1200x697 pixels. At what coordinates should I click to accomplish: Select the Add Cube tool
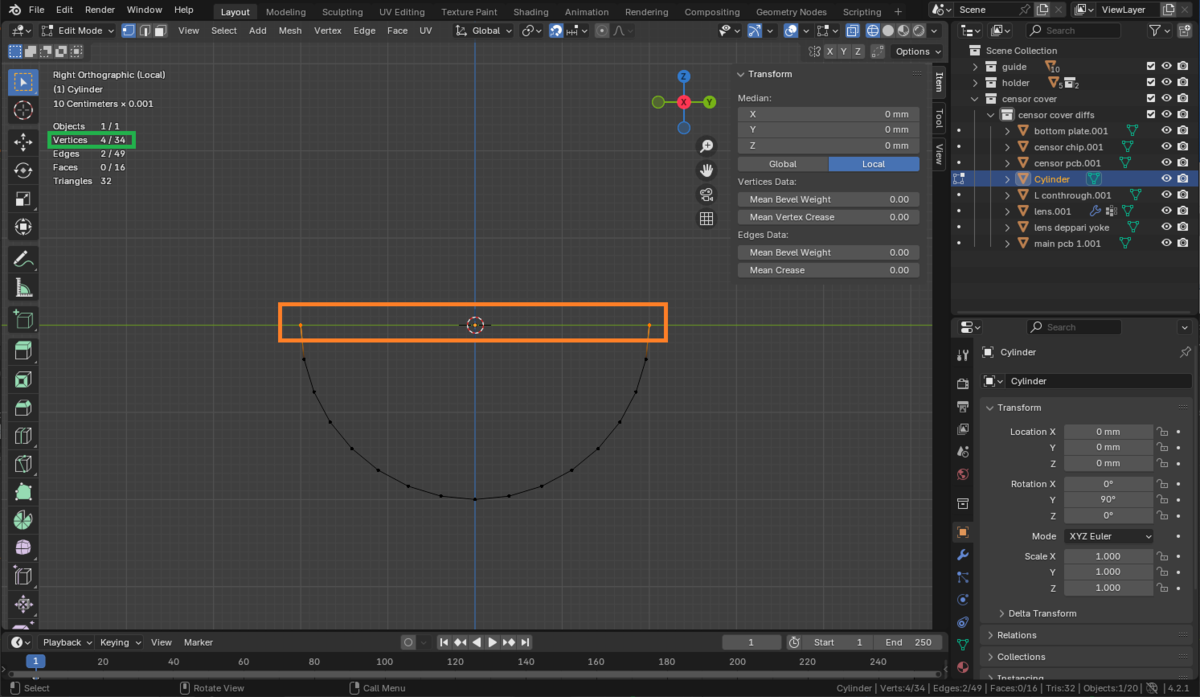point(24,320)
